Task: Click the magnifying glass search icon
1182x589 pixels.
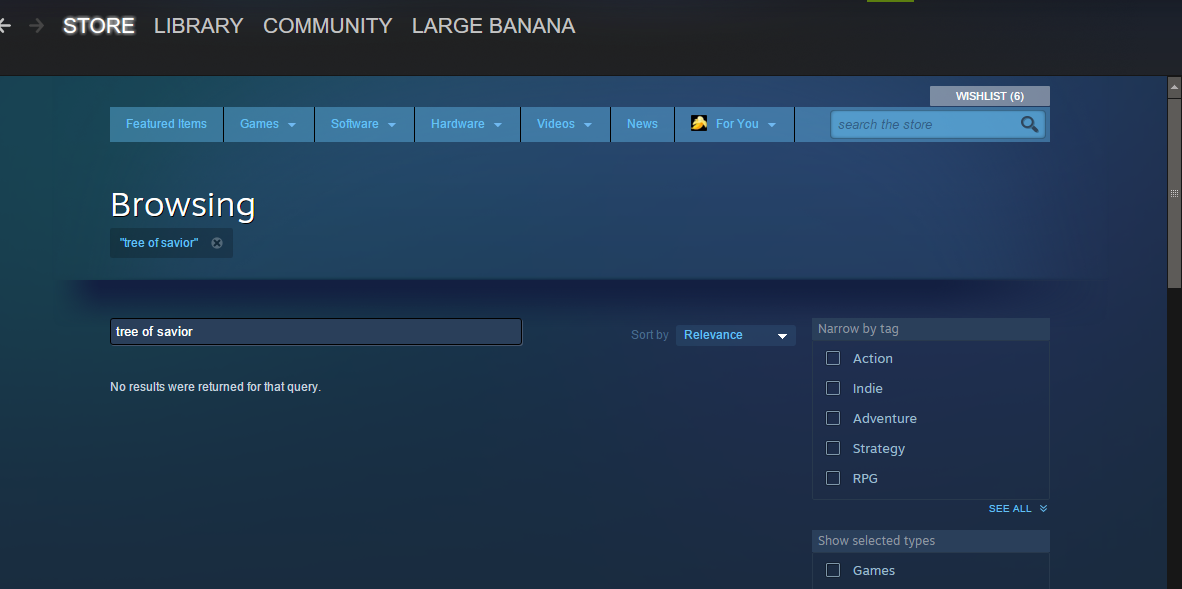Action: click(x=1029, y=124)
